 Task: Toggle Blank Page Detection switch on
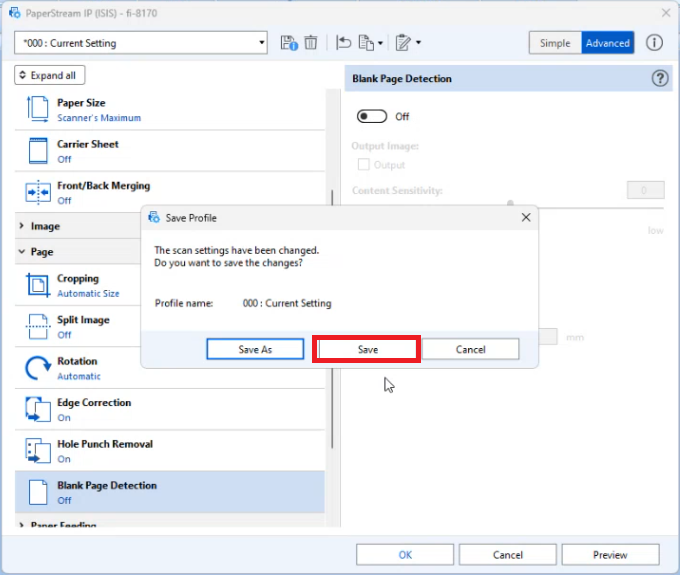tap(372, 117)
